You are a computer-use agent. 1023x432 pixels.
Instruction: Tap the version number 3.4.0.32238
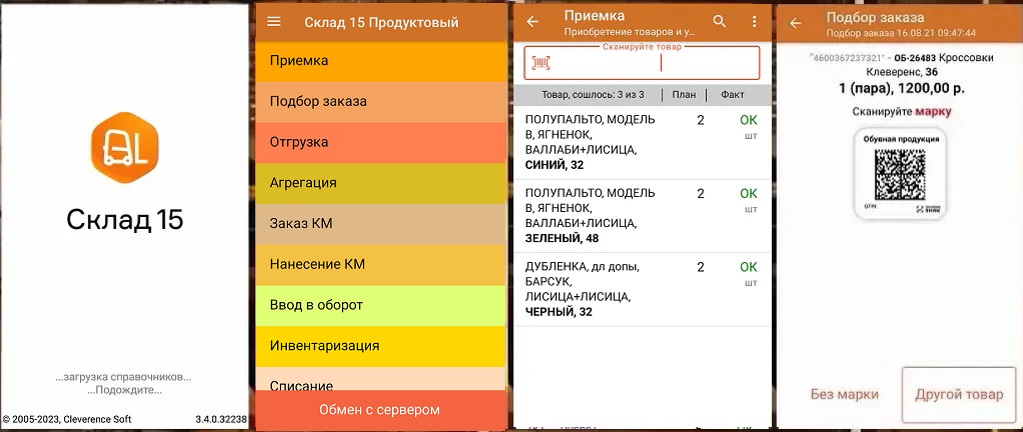[221, 420]
